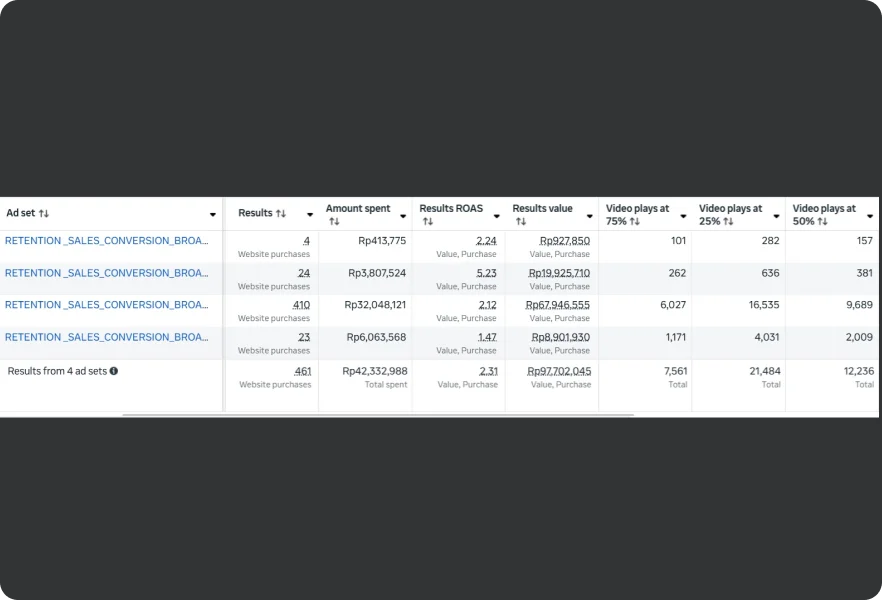Open the Amount spent column dropdown caret
882x600 pixels.
tap(403, 216)
